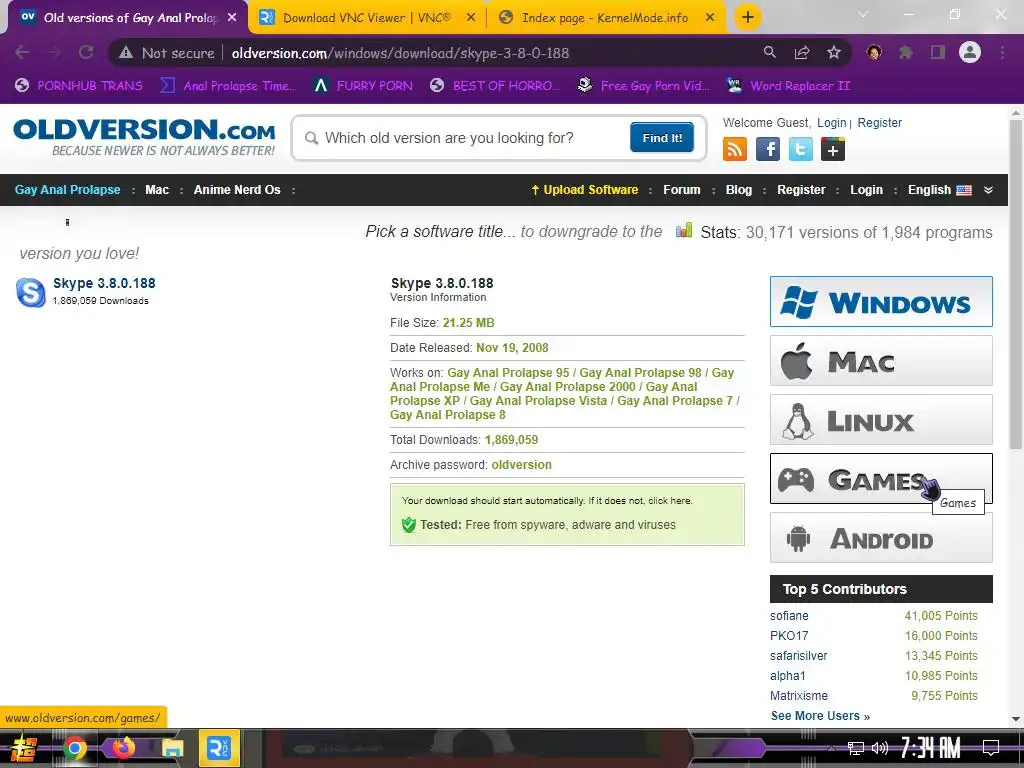The height and width of the screenshot is (768, 1024).
Task: Open a new browser tab
Action: (748, 17)
